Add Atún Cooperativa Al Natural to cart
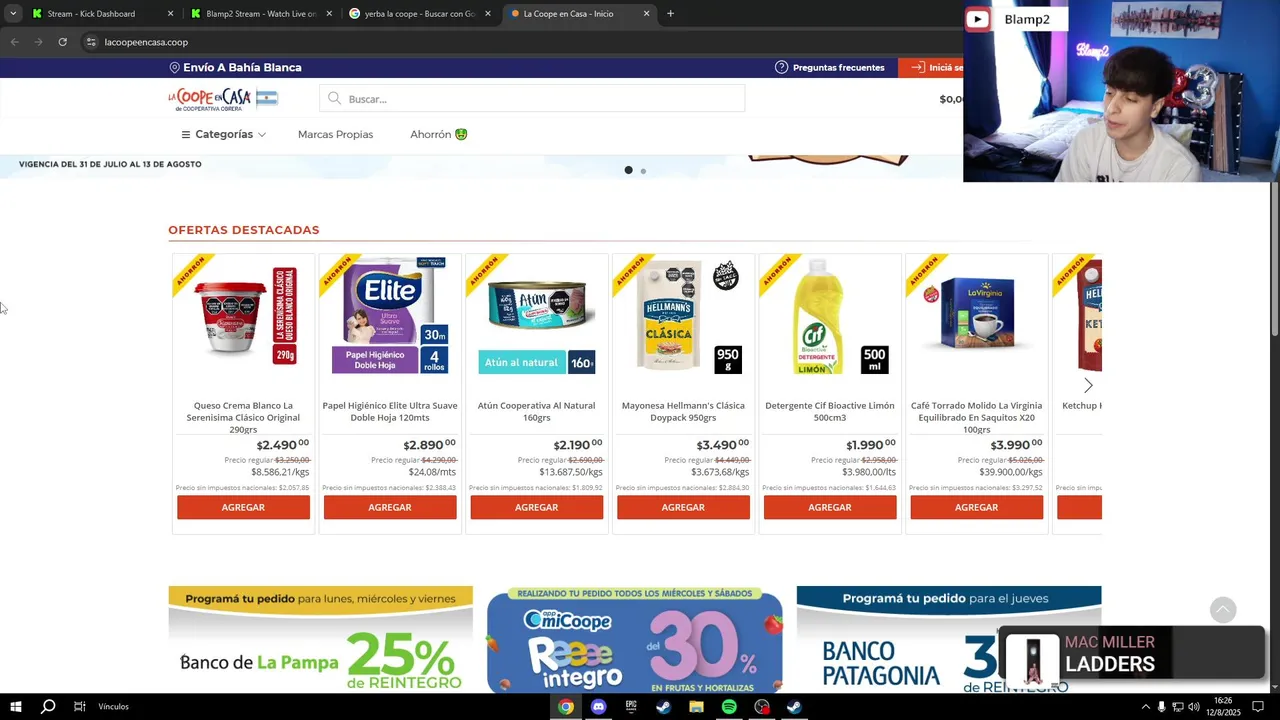Screen dimensions: 1280x720 [x=536, y=507]
